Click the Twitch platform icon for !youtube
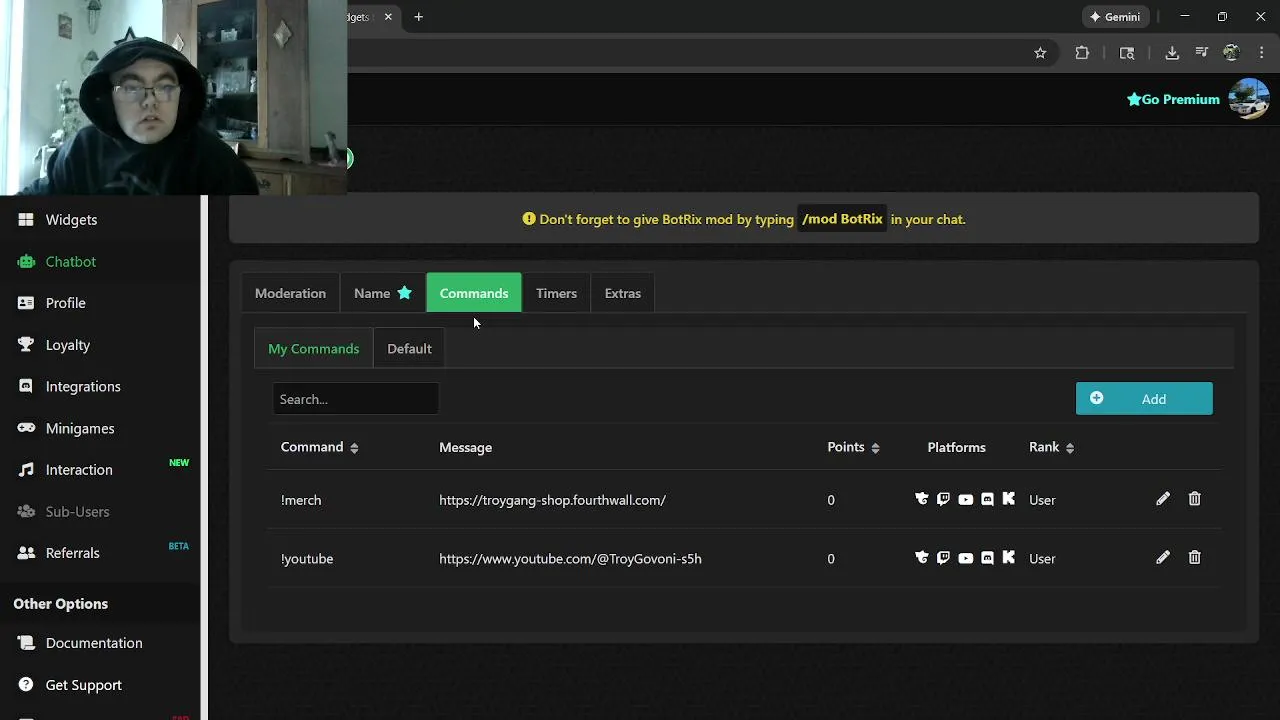 943,557
